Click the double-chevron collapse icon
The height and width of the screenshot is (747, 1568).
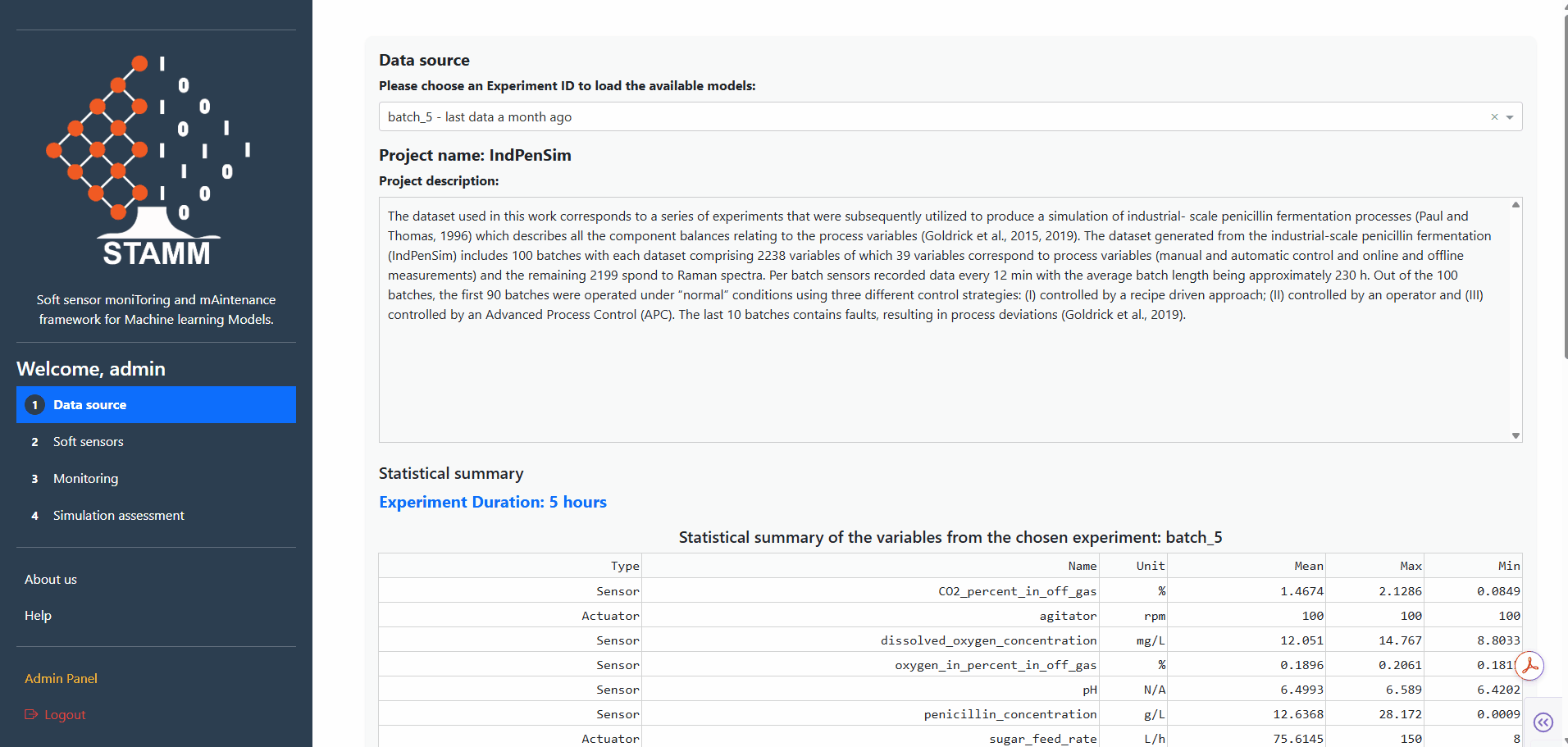(1543, 722)
